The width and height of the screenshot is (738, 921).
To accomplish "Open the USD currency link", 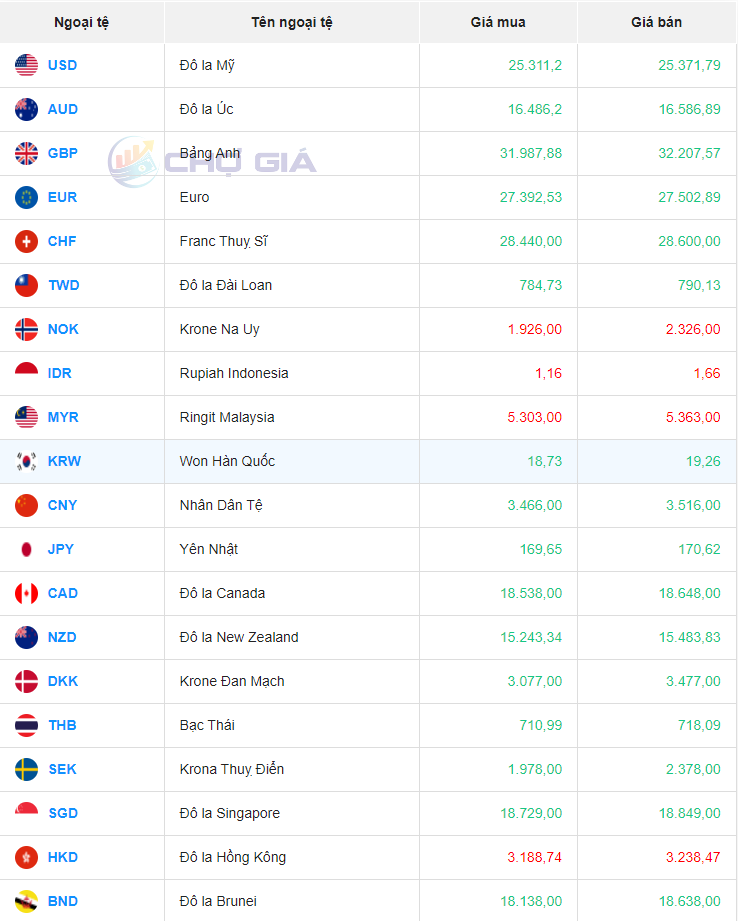I will tap(62, 66).
